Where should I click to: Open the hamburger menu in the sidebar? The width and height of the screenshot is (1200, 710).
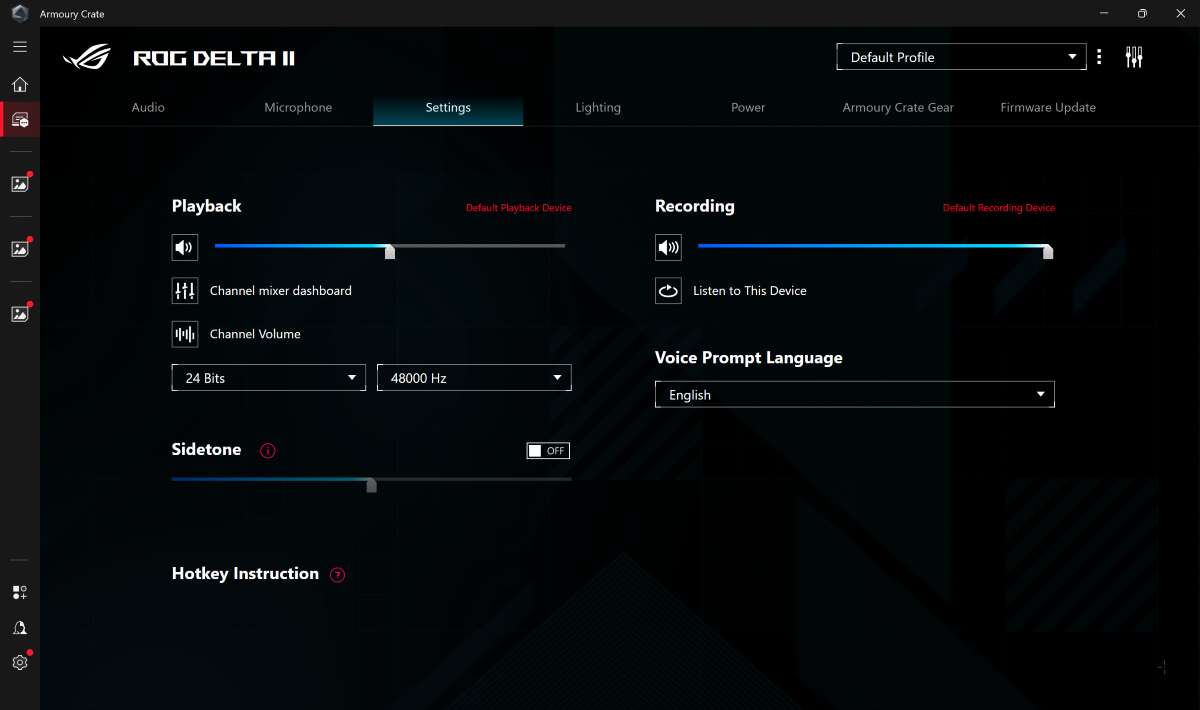pyautogui.click(x=20, y=47)
